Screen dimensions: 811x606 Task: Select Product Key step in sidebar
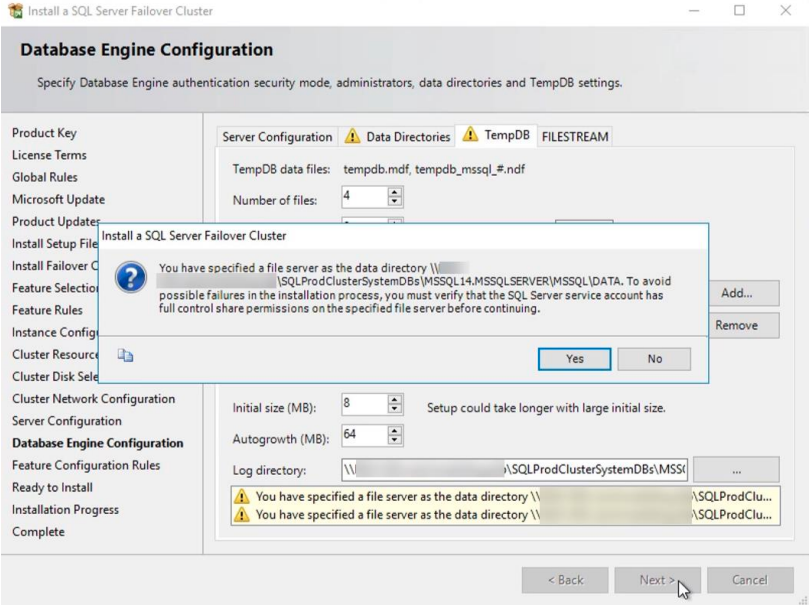click(x=44, y=133)
